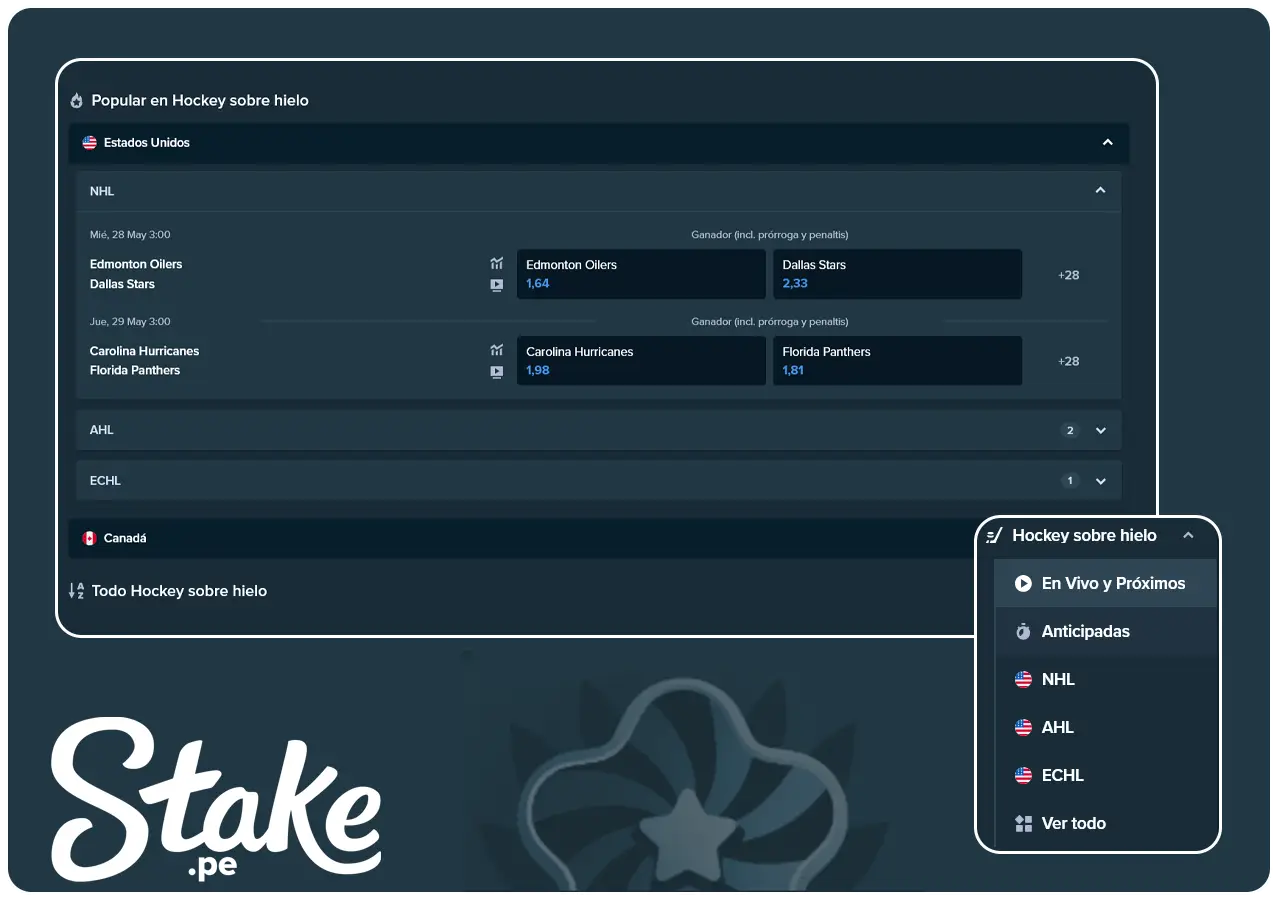The width and height of the screenshot is (1280, 900).
Task: Open AHL from the sidebar menu
Action: pos(1105,728)
